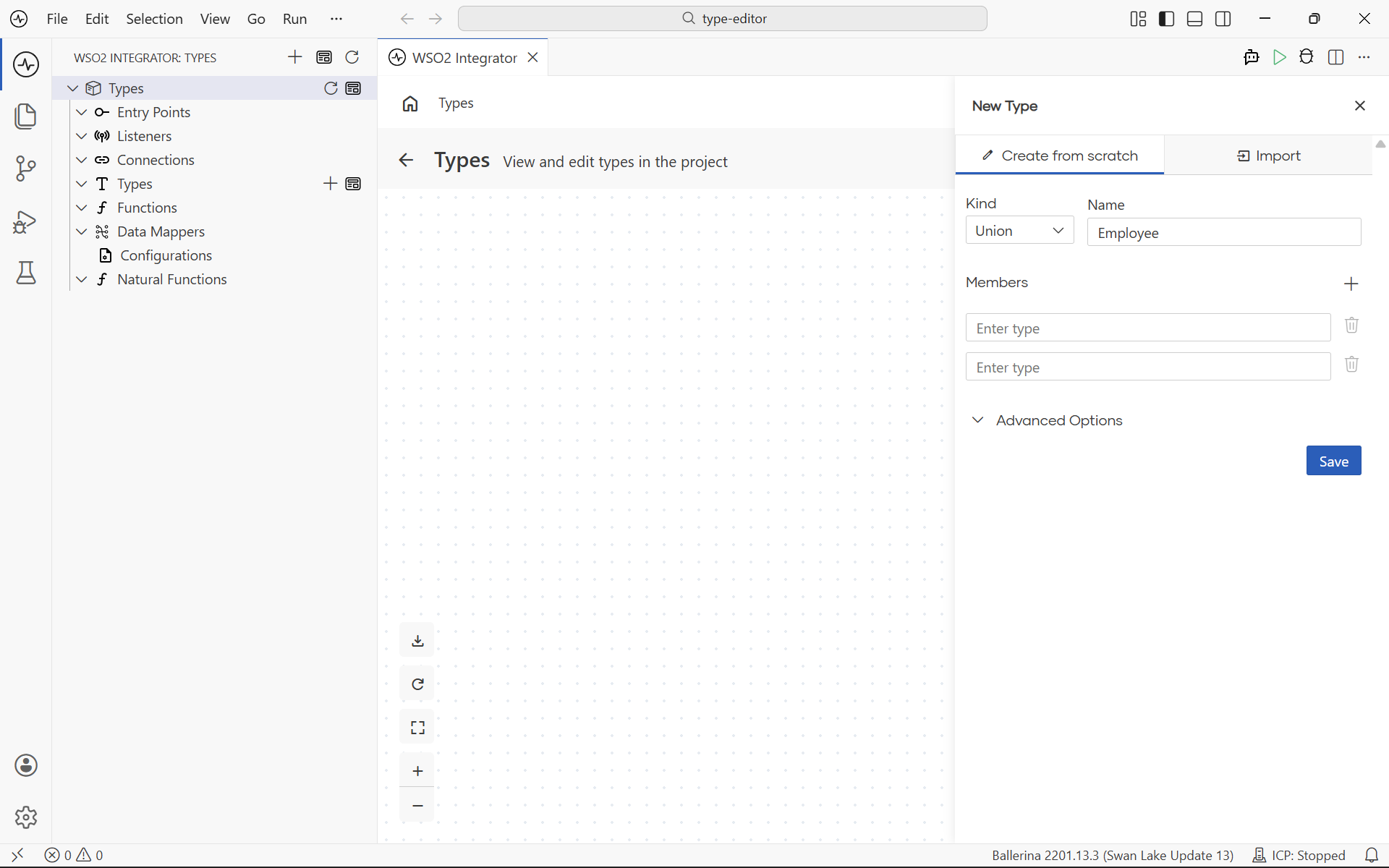
Task: Open Accounts icon in activity bar
Action: coord(26,765)
